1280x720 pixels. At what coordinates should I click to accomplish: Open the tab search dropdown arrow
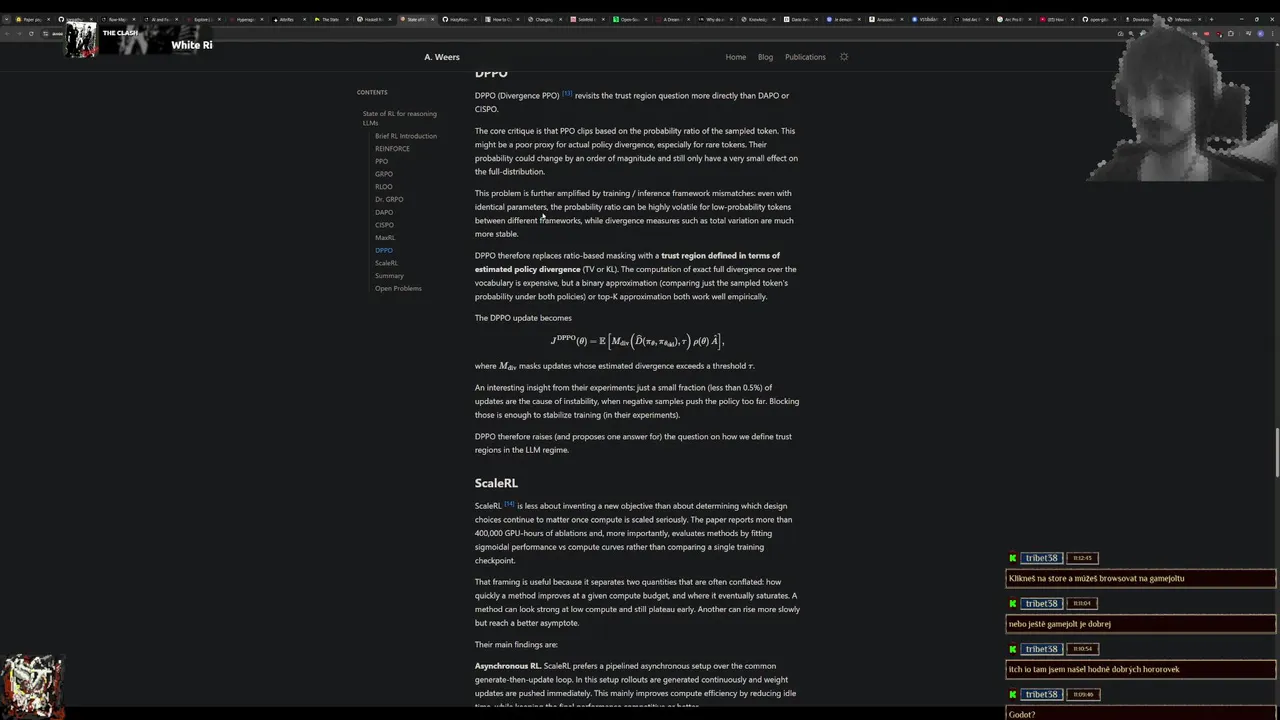point(6,19)
